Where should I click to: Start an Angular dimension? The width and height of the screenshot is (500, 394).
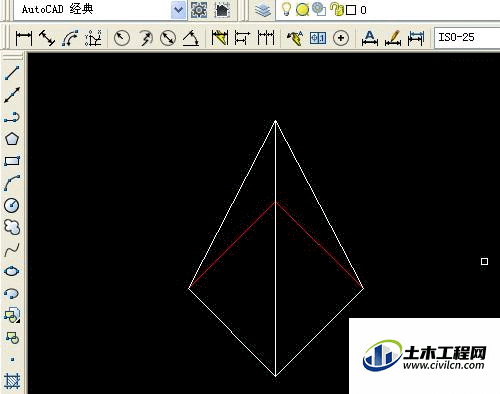191,38
